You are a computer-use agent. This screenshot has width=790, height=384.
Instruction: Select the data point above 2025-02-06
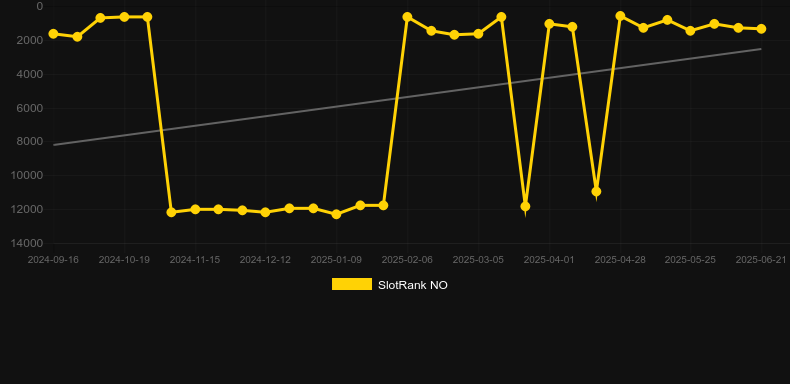click(x=407, y=17)
